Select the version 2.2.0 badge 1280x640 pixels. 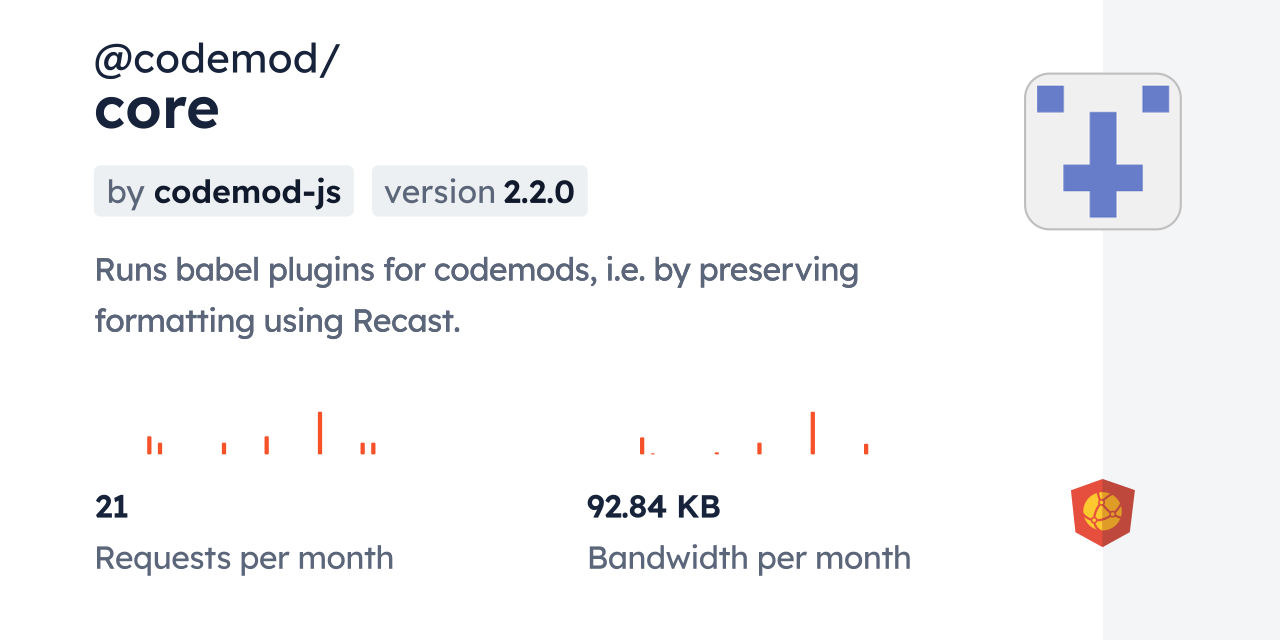pos(479,191)
